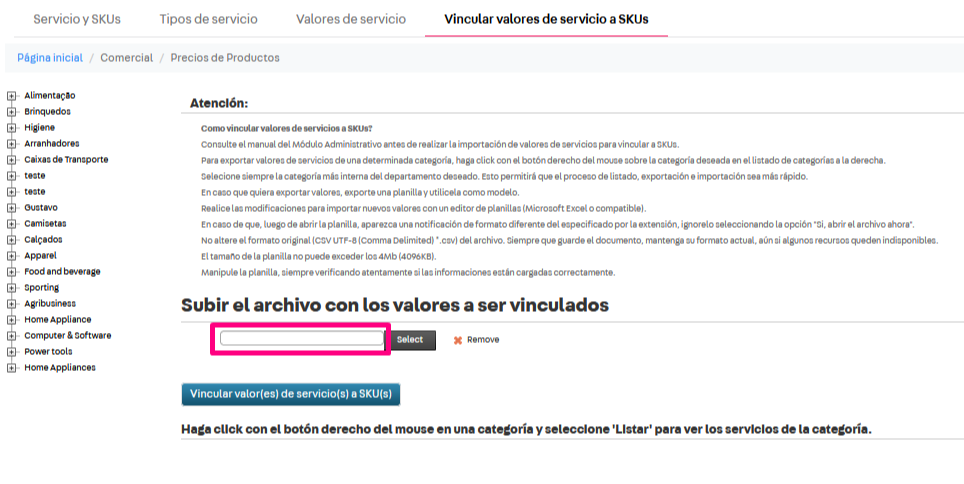Click the red X Remove icon
The width and height of the screenshot is (964, 484).
tap(458, 340)
